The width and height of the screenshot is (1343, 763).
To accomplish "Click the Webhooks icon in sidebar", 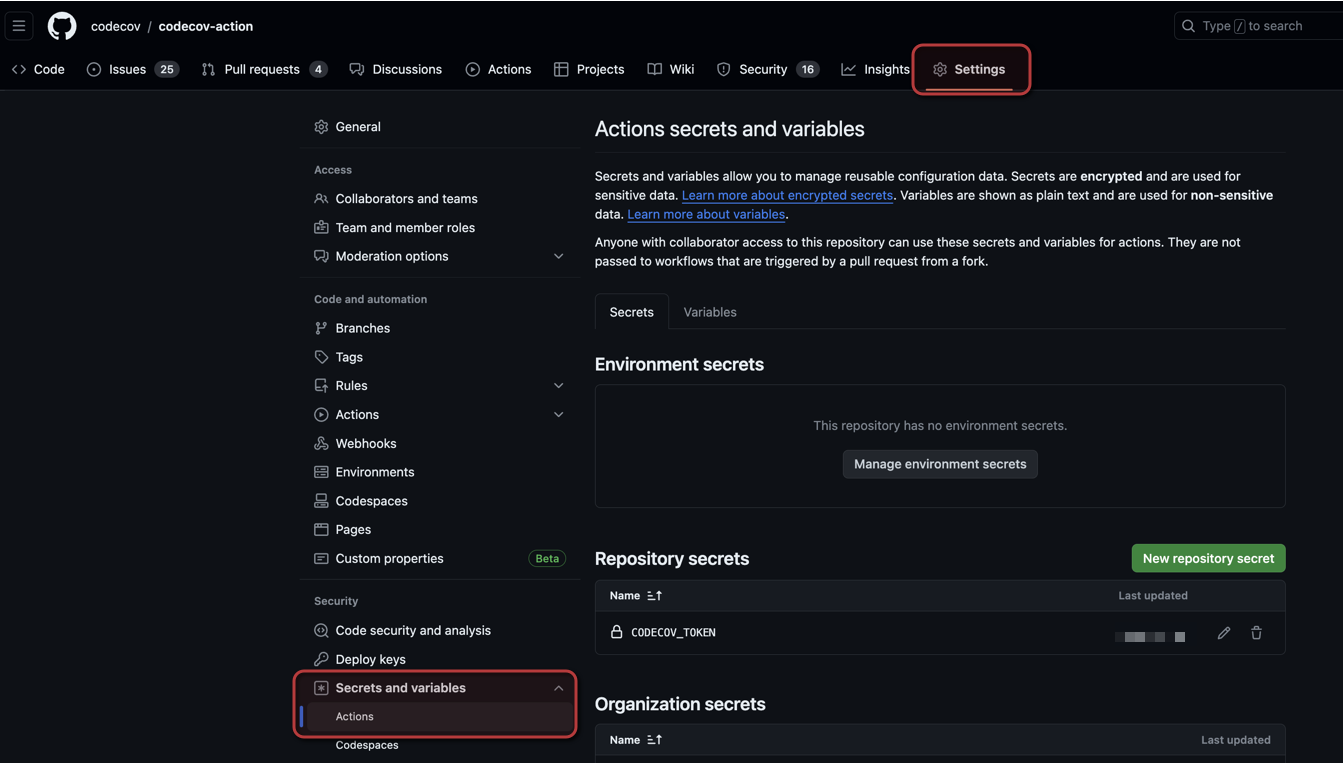I will point(321,443).
